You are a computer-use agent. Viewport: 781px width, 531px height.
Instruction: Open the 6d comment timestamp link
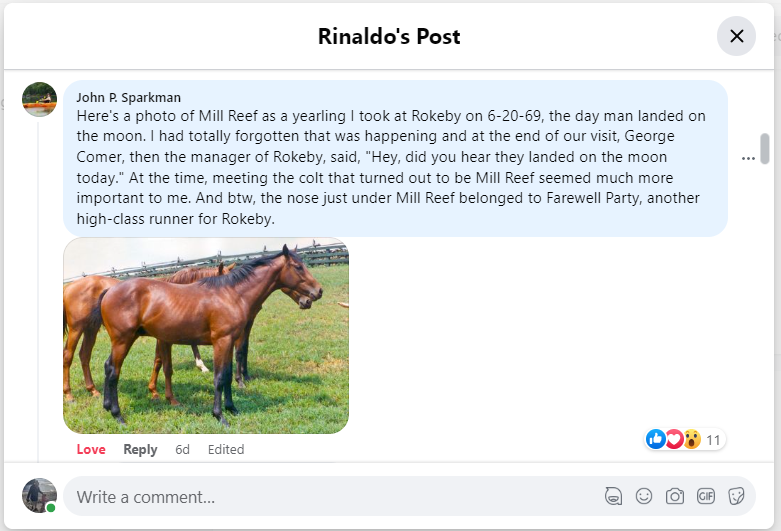click(182, 449)
